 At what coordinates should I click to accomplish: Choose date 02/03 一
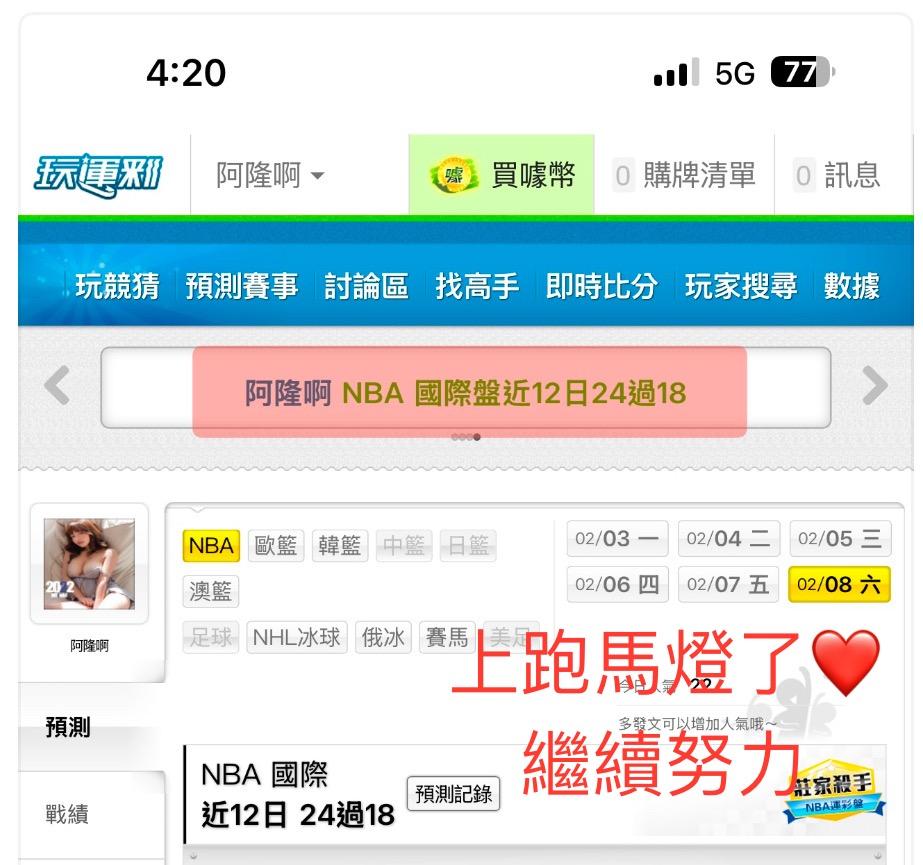[617, 538]
